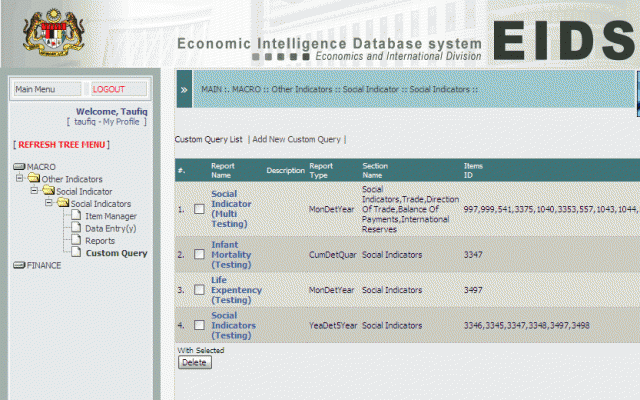Click Welcome, Taufiq greeting text
This screenshot has height=400, width=640.
112,111
